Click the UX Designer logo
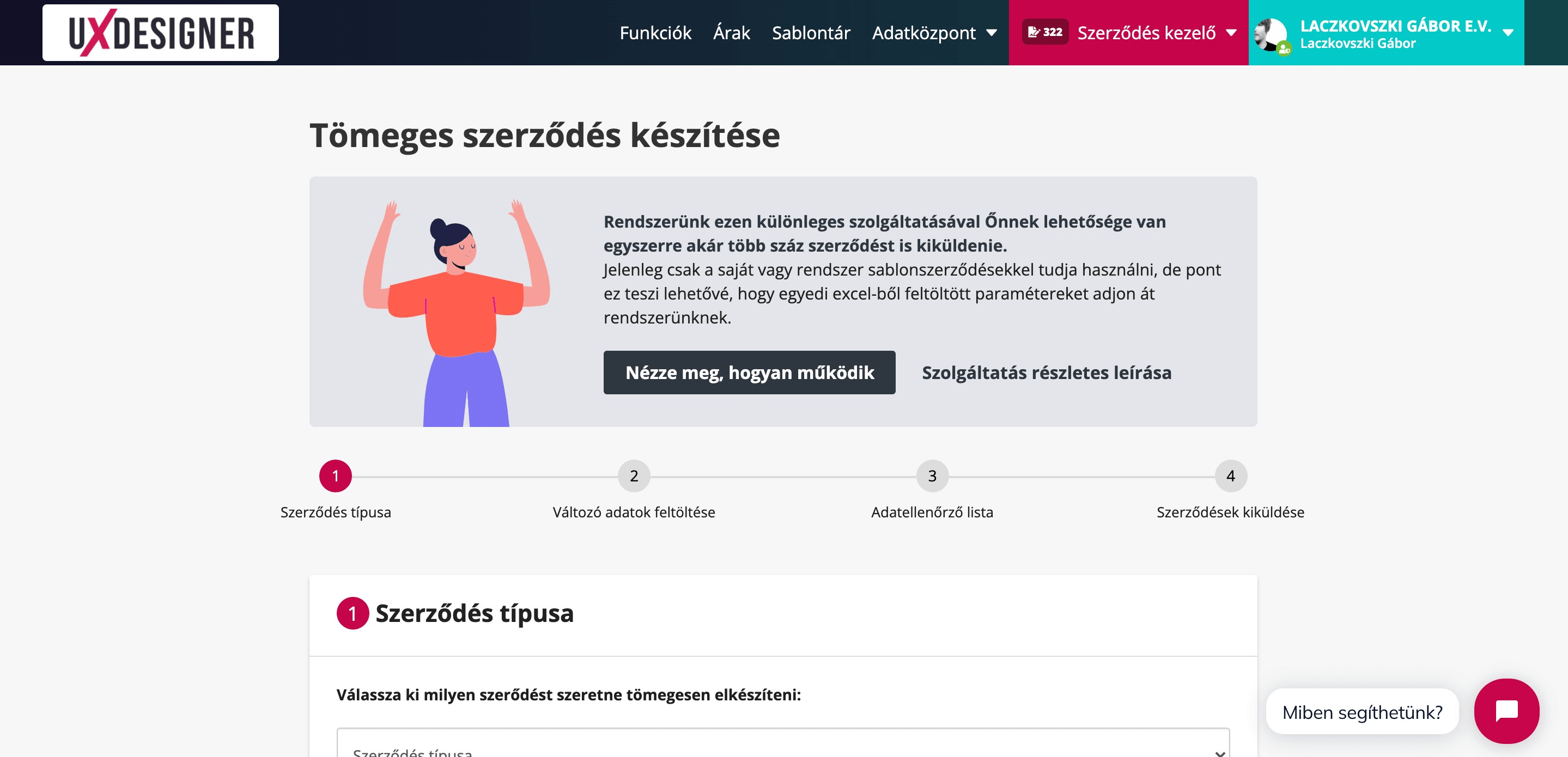The image size is (1568, 757). tap(161, 33)
